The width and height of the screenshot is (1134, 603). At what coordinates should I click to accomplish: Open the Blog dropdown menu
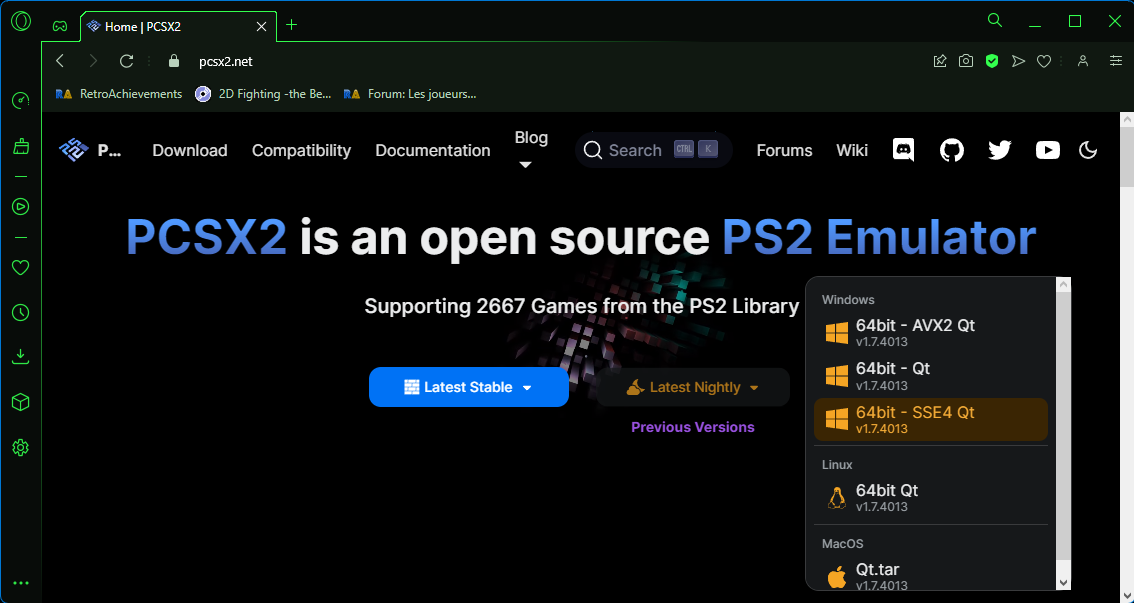click(531, 149)
